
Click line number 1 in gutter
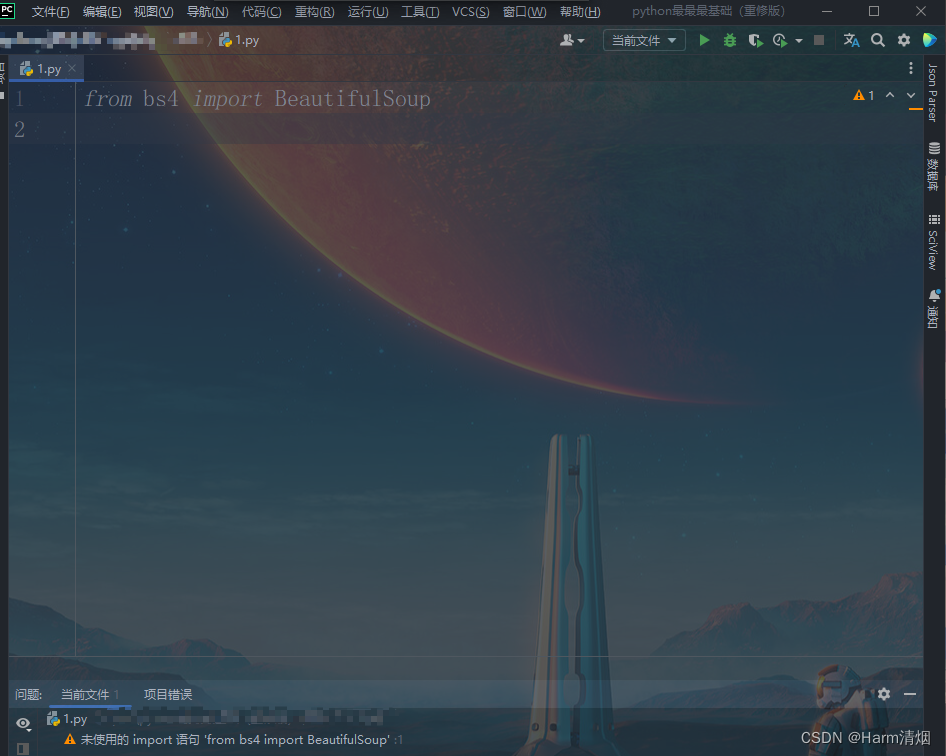coord(19,98)
